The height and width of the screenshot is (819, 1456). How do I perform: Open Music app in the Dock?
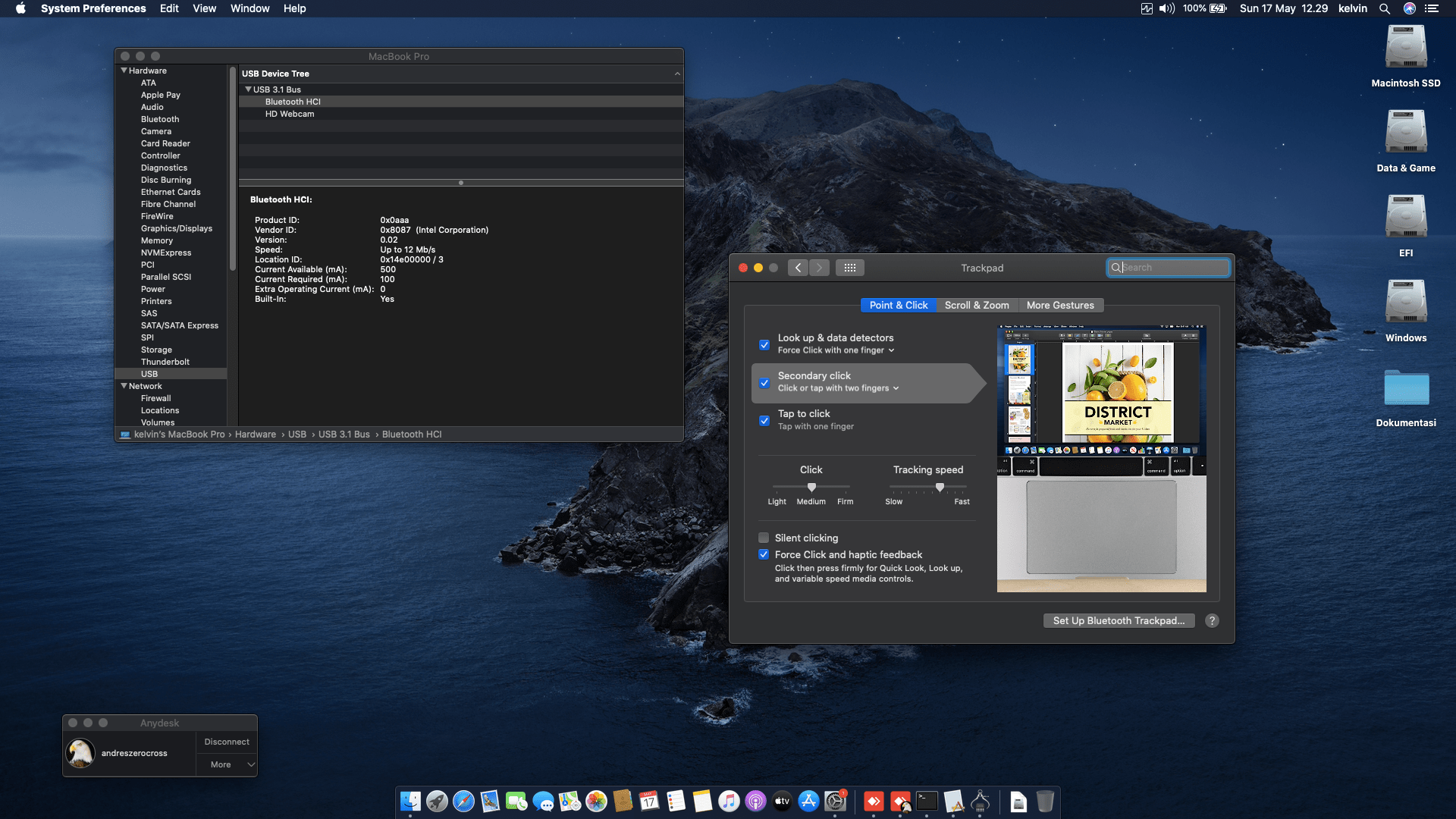tap(729, 801)
